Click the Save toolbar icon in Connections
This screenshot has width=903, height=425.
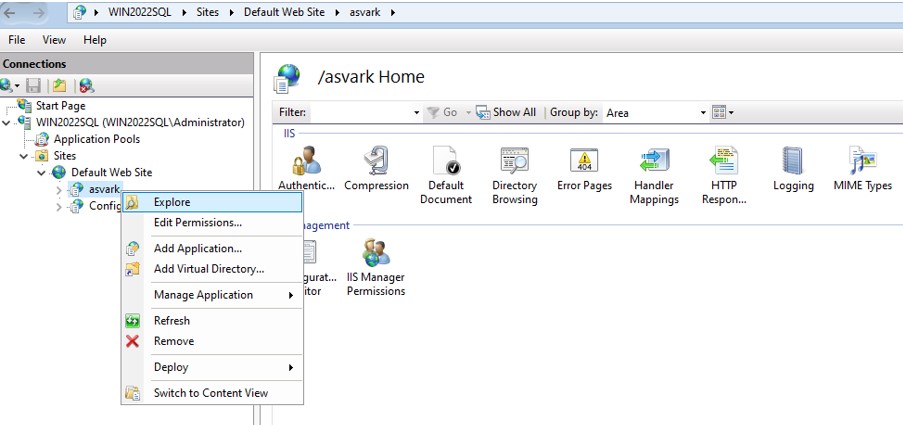(34, 86)
